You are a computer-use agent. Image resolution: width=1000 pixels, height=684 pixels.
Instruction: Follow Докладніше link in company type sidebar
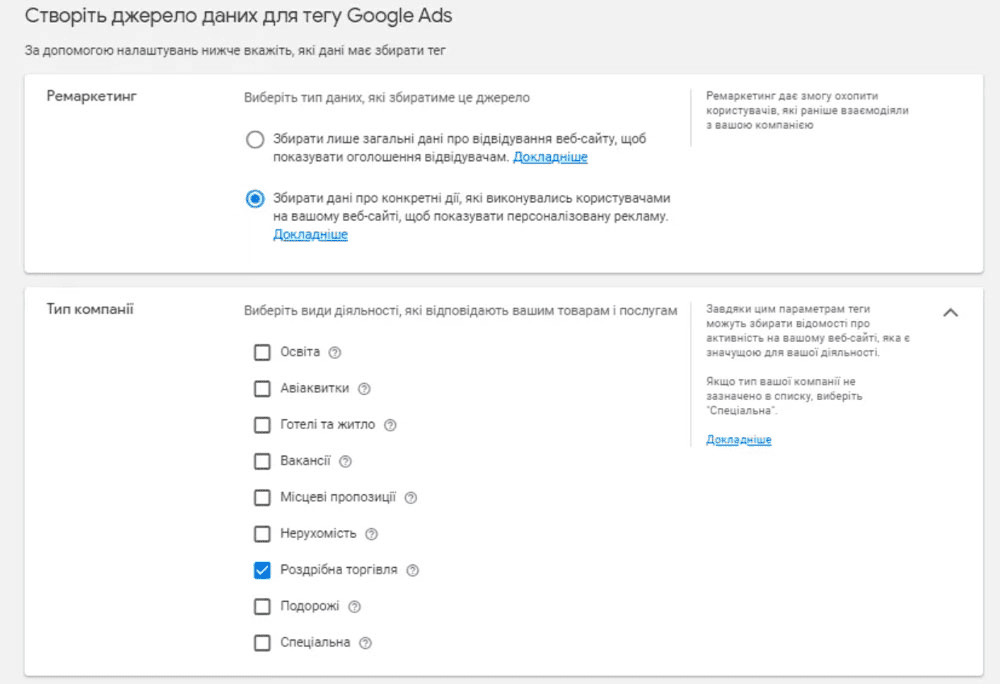pos(739,440)
